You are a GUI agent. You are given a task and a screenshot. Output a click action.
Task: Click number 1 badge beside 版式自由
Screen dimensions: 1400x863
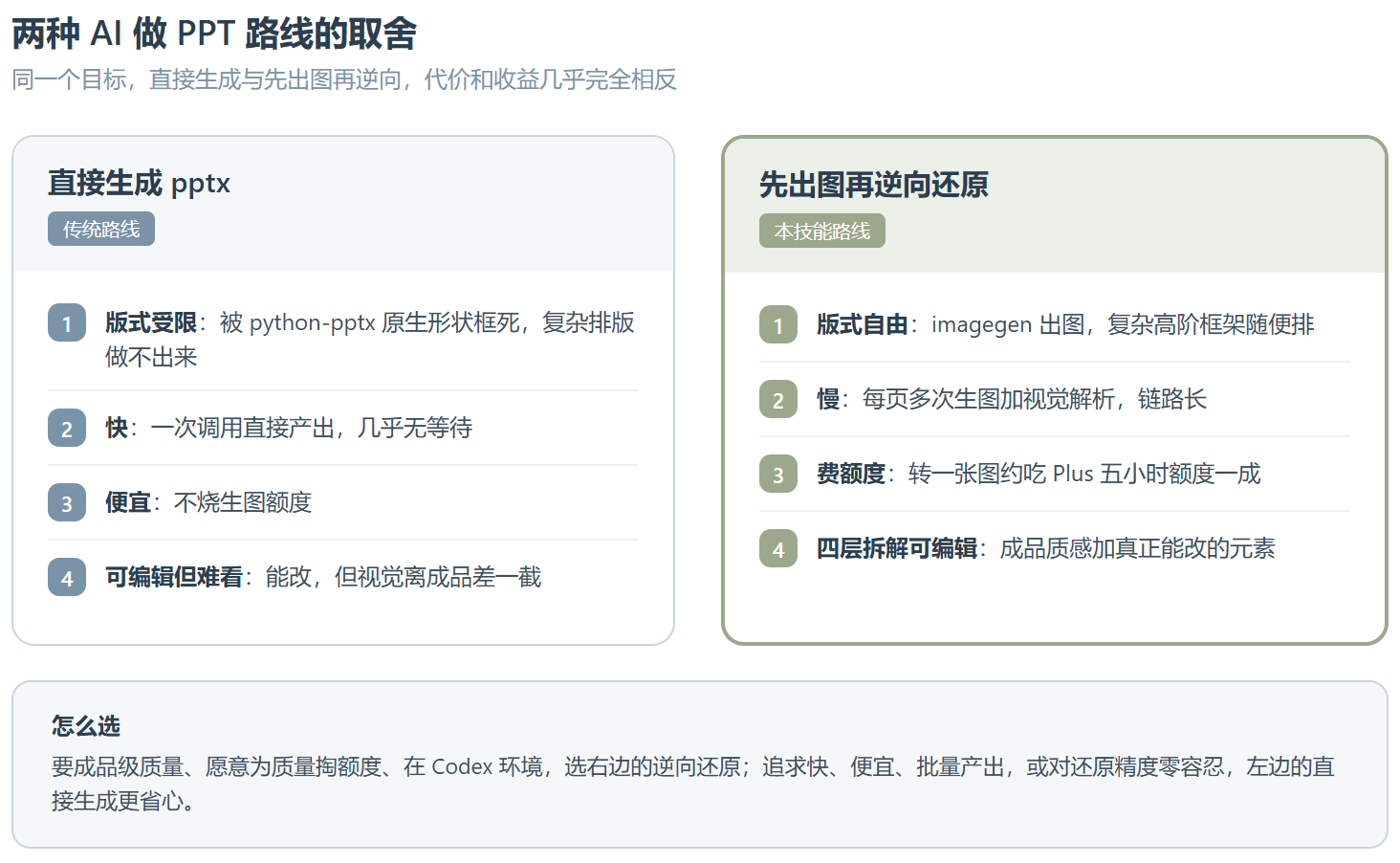click(x=778, y=325)
